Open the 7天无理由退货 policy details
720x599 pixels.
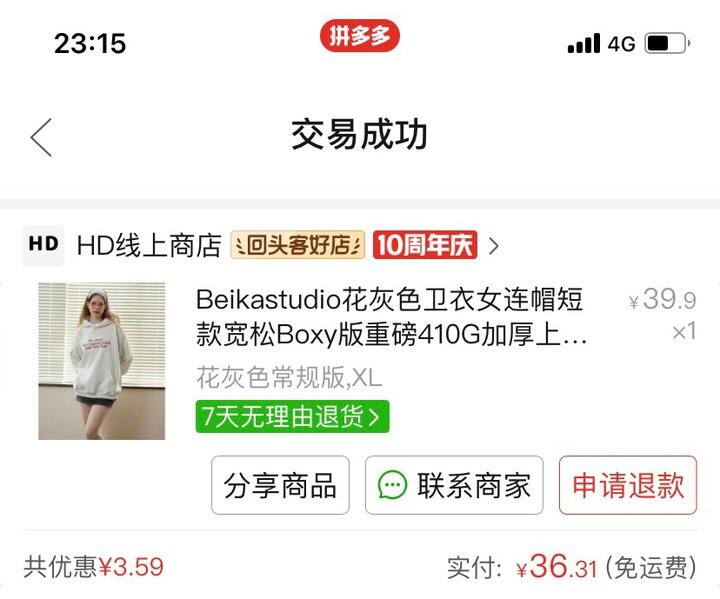(292, 417)
